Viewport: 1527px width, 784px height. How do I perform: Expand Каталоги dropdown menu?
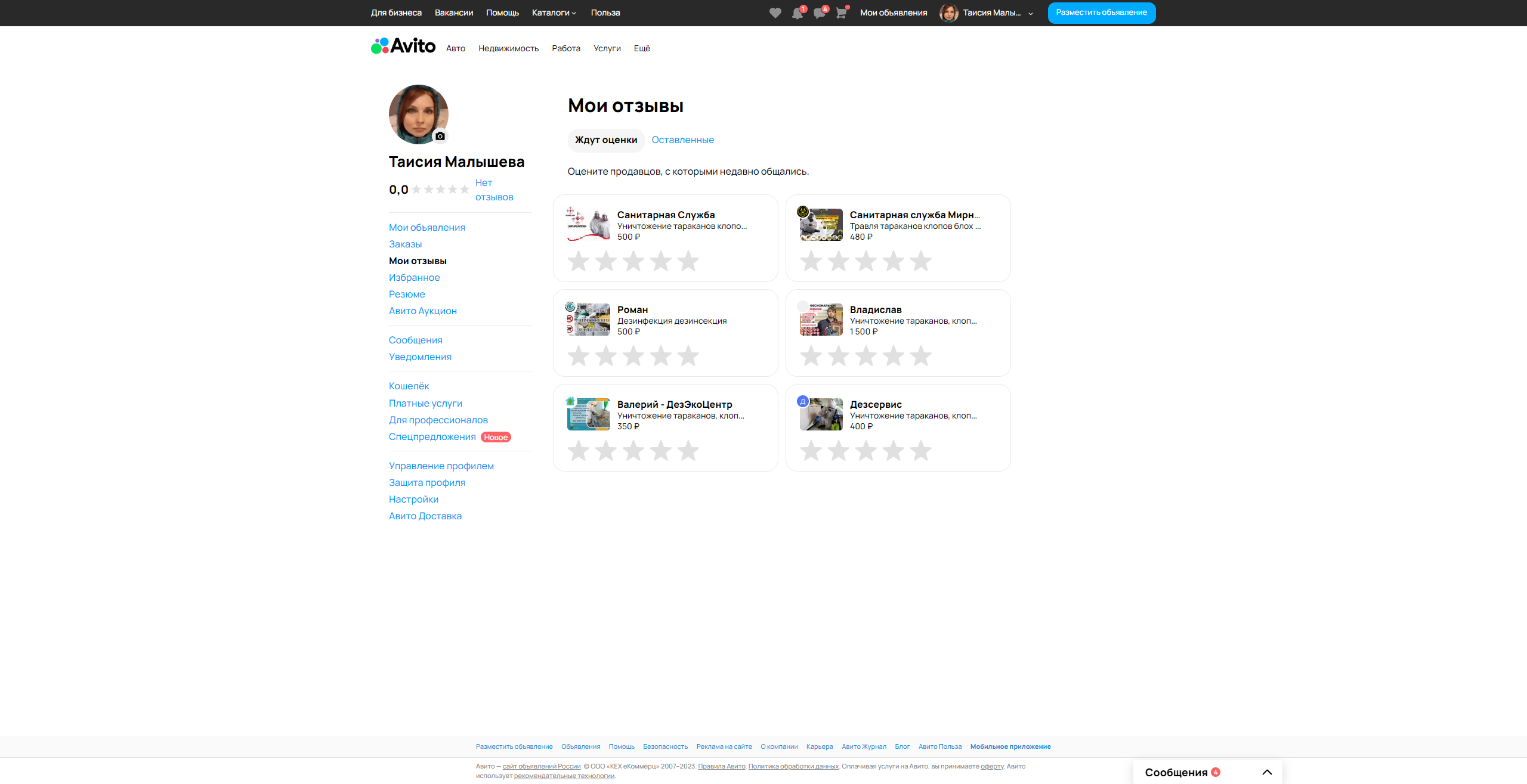554,13
